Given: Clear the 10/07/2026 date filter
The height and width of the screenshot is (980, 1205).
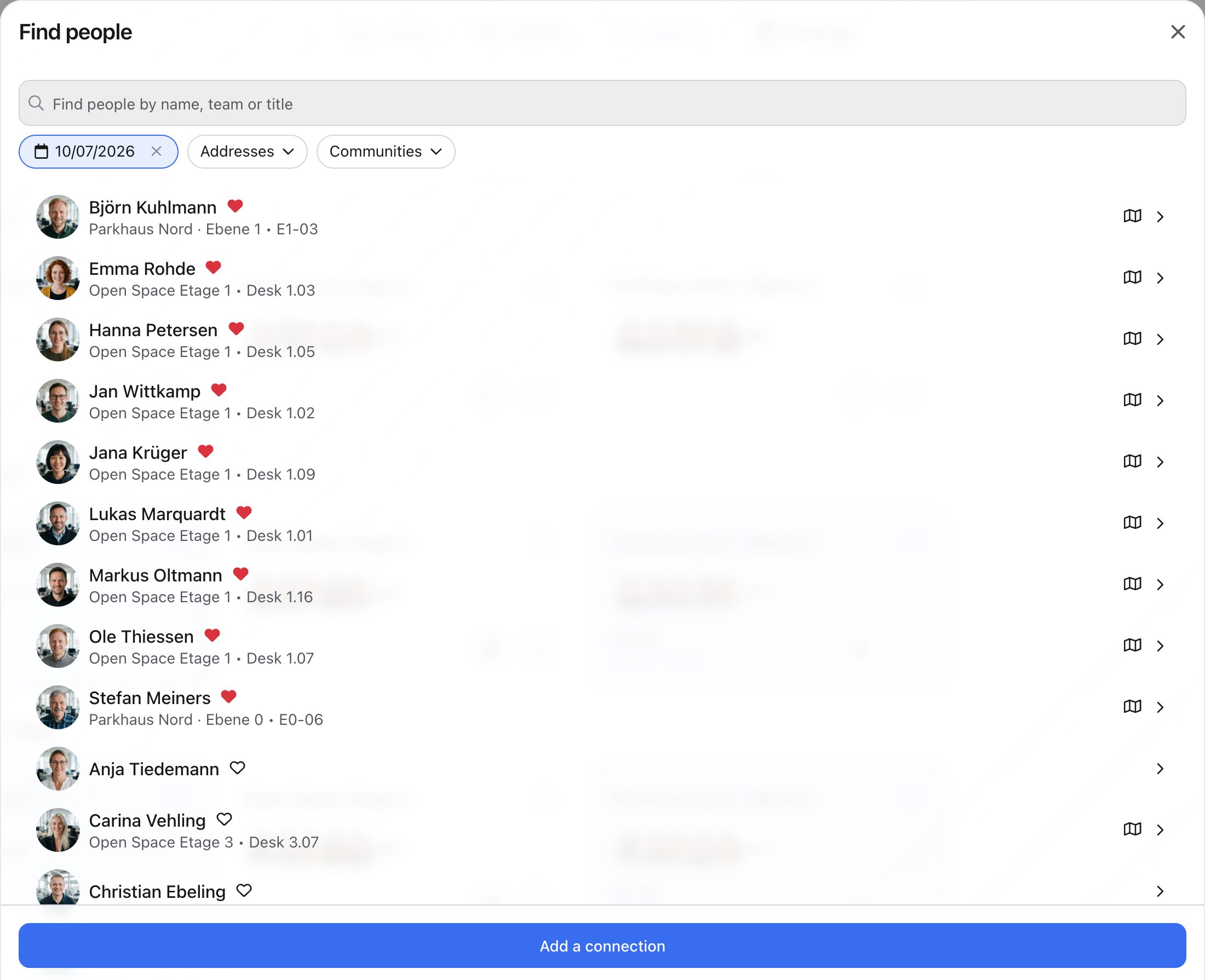Looking at the screenshot, I should [x=157, y=151].
